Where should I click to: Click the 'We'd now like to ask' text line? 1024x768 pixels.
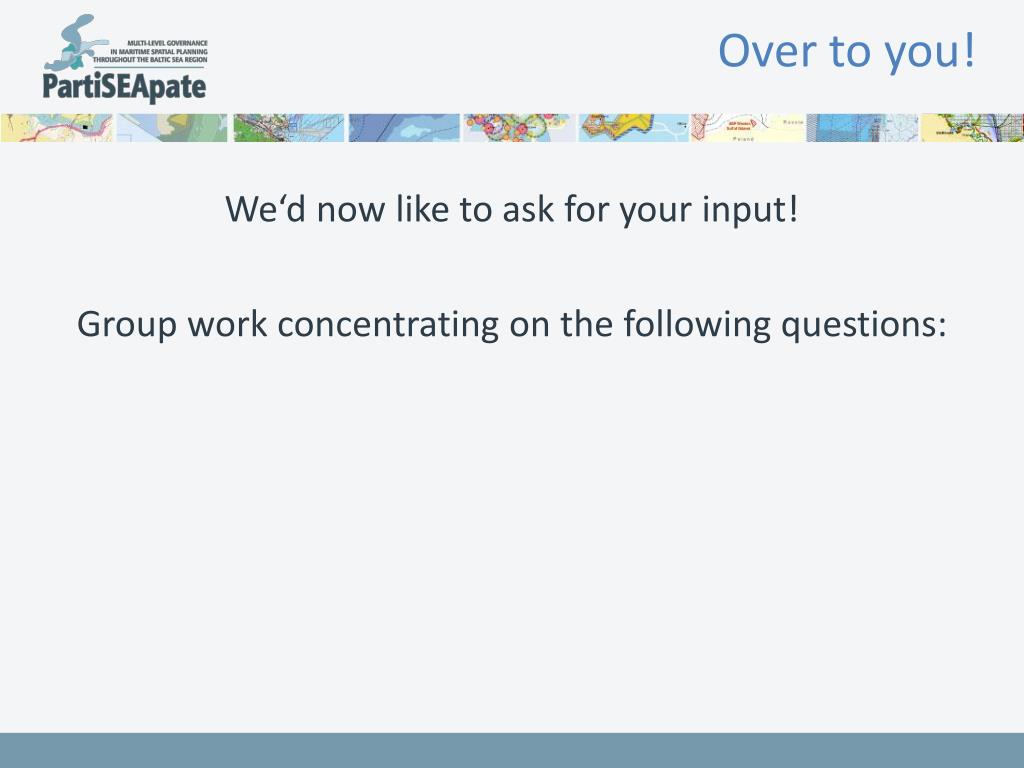511,210
